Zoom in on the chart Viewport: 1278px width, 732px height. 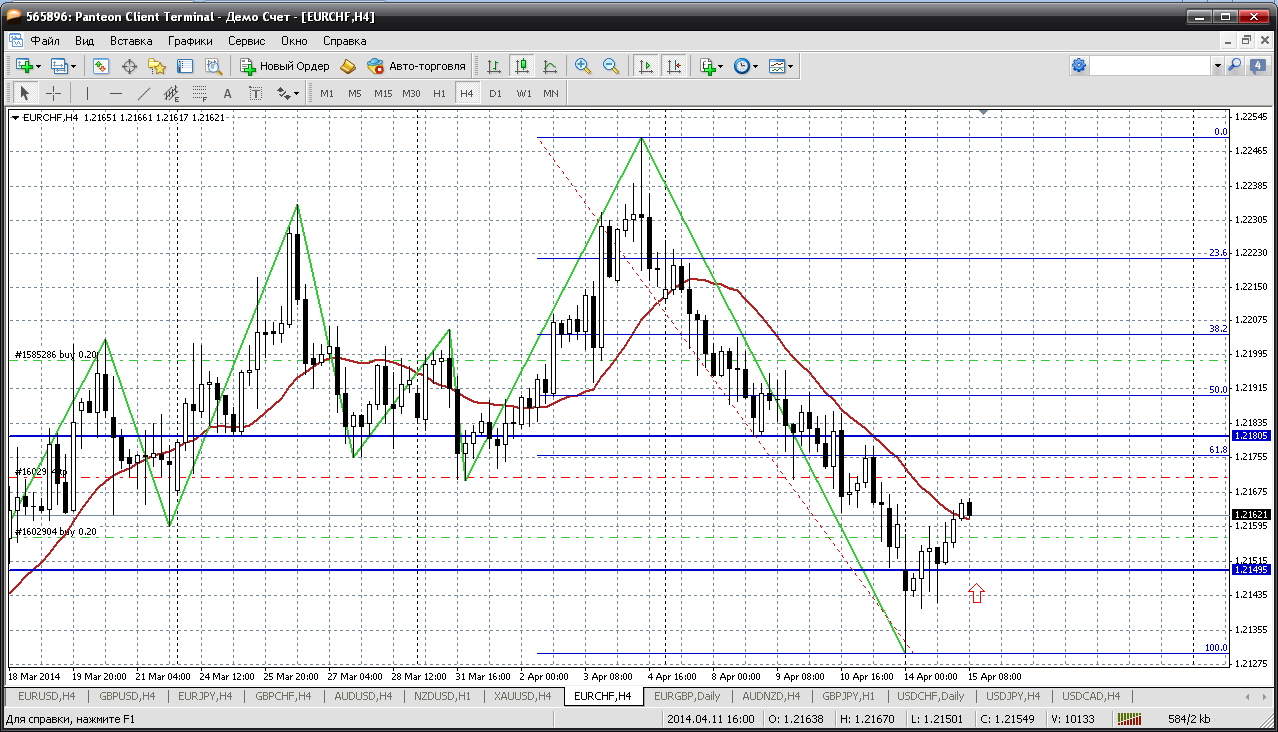pyautogui.click(x=582, y=66)
